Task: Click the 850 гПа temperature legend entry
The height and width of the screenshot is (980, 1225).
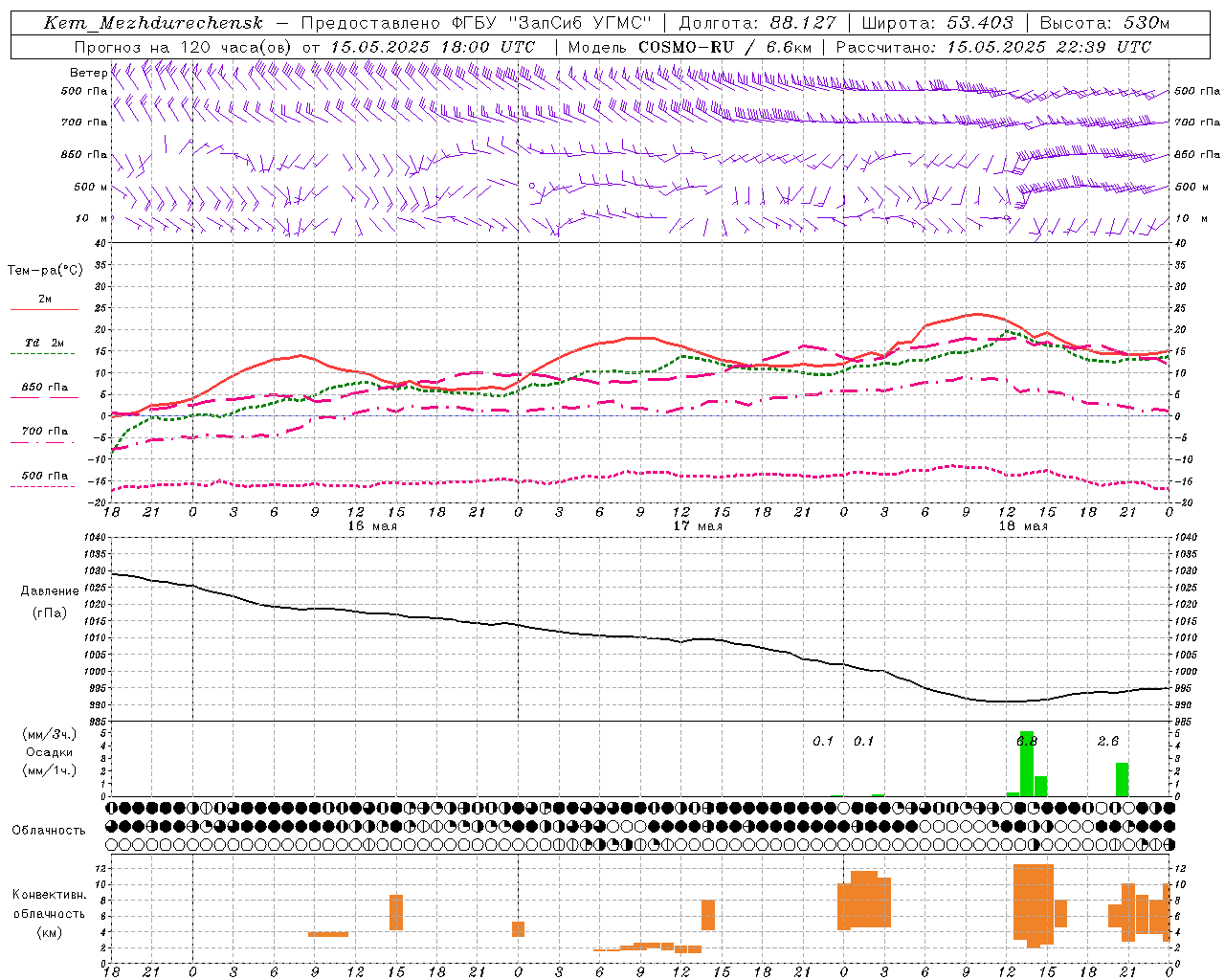Action: click(44, 388)
